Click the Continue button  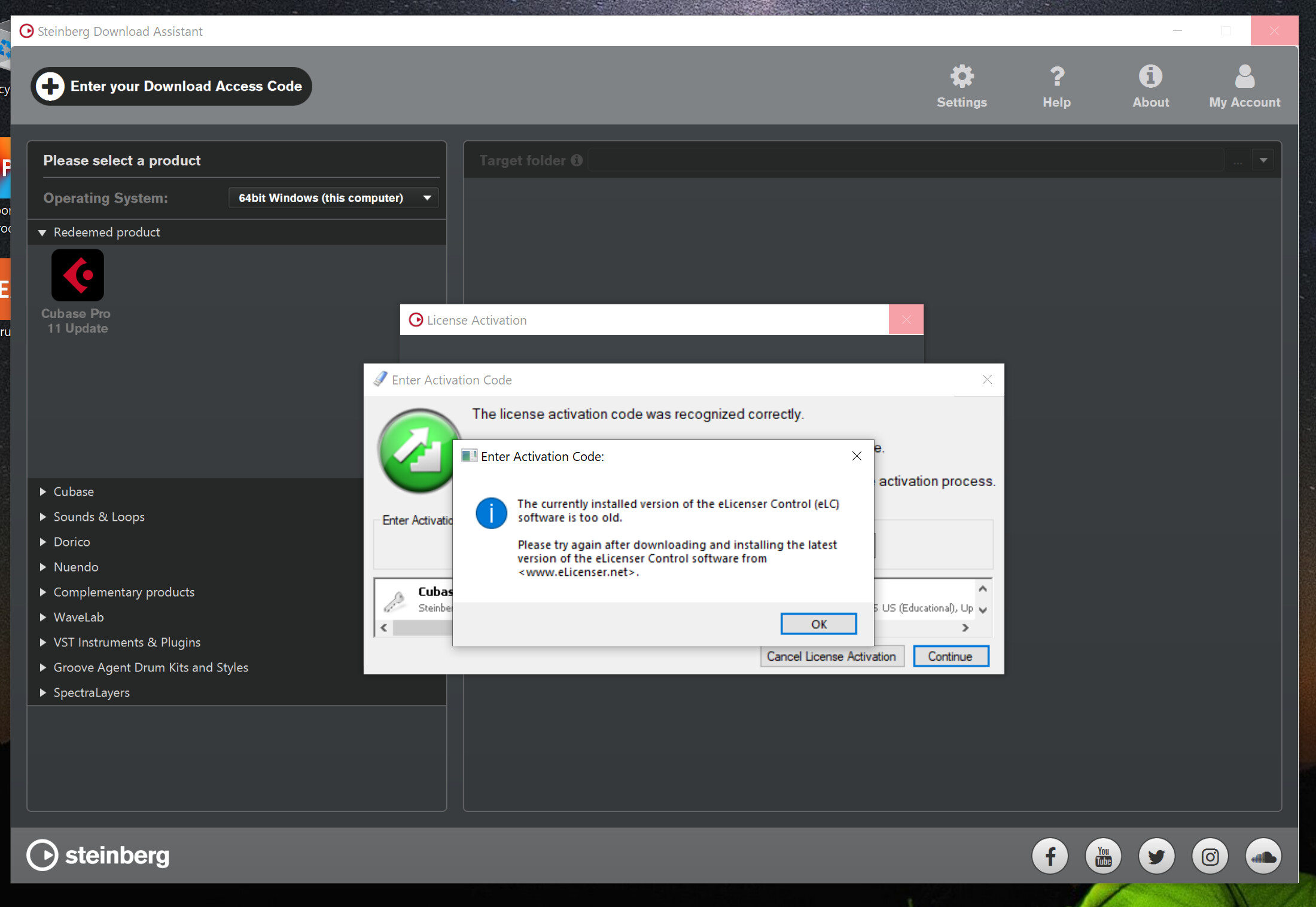951,656
